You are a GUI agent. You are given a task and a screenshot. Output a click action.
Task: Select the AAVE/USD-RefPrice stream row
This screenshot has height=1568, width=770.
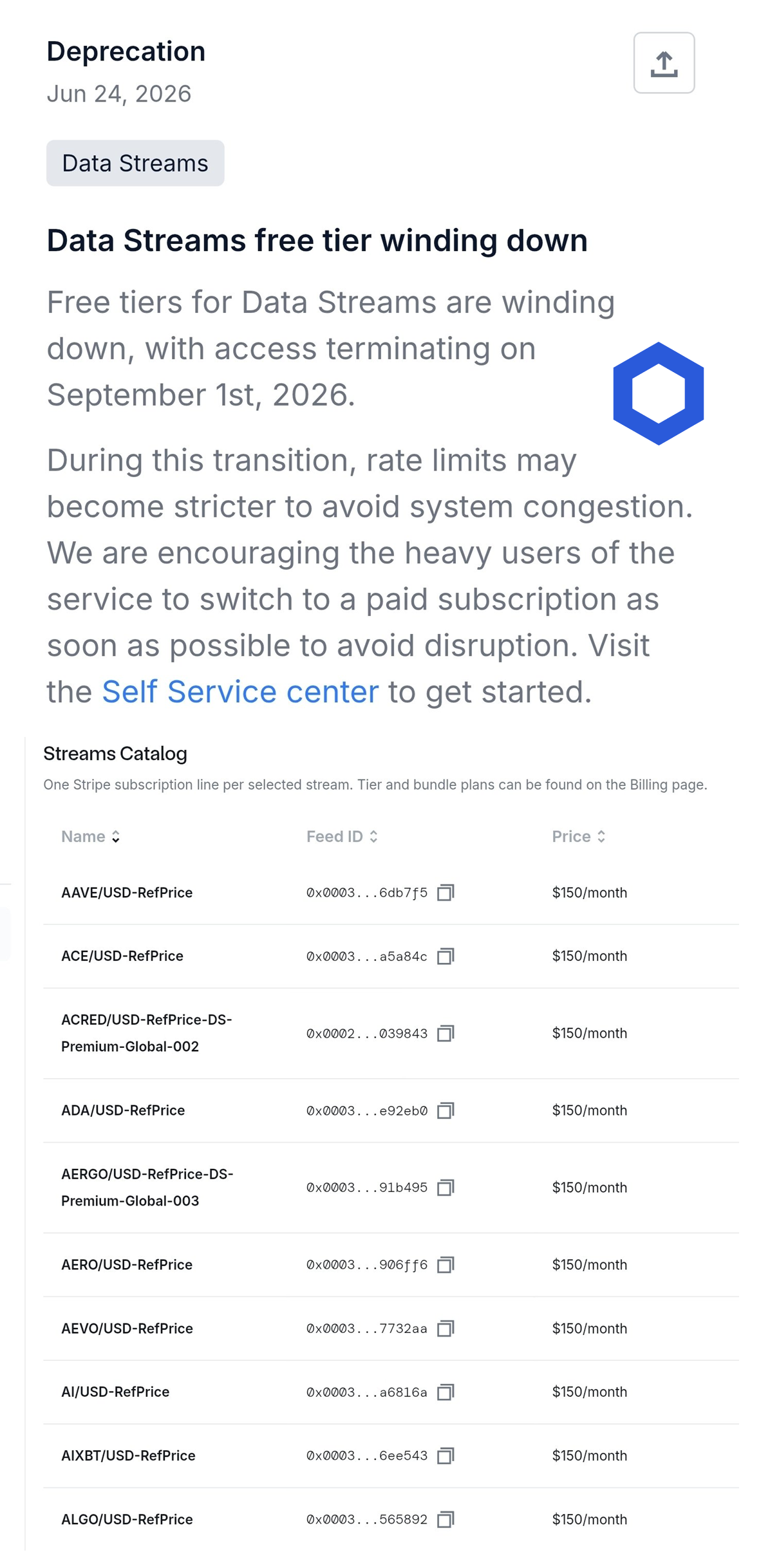pos(391,892)
